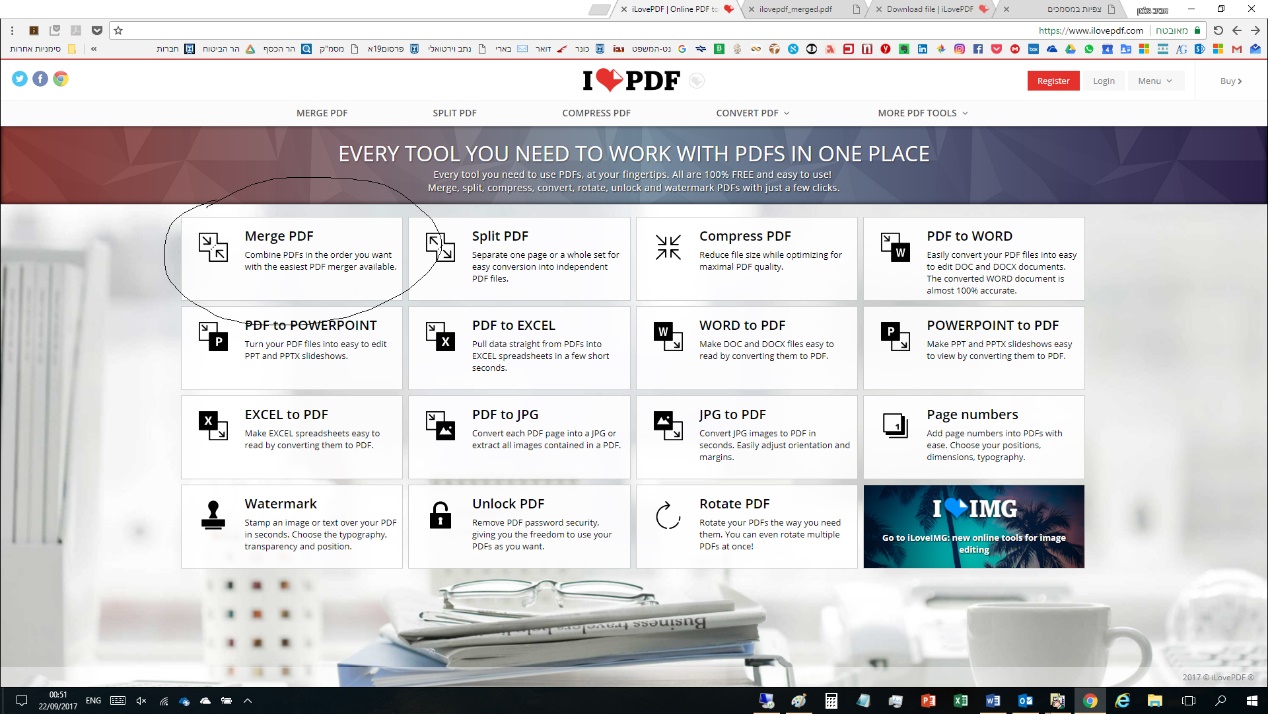
Task: Open the PDF to JPG tile icon
Action: 440,425
